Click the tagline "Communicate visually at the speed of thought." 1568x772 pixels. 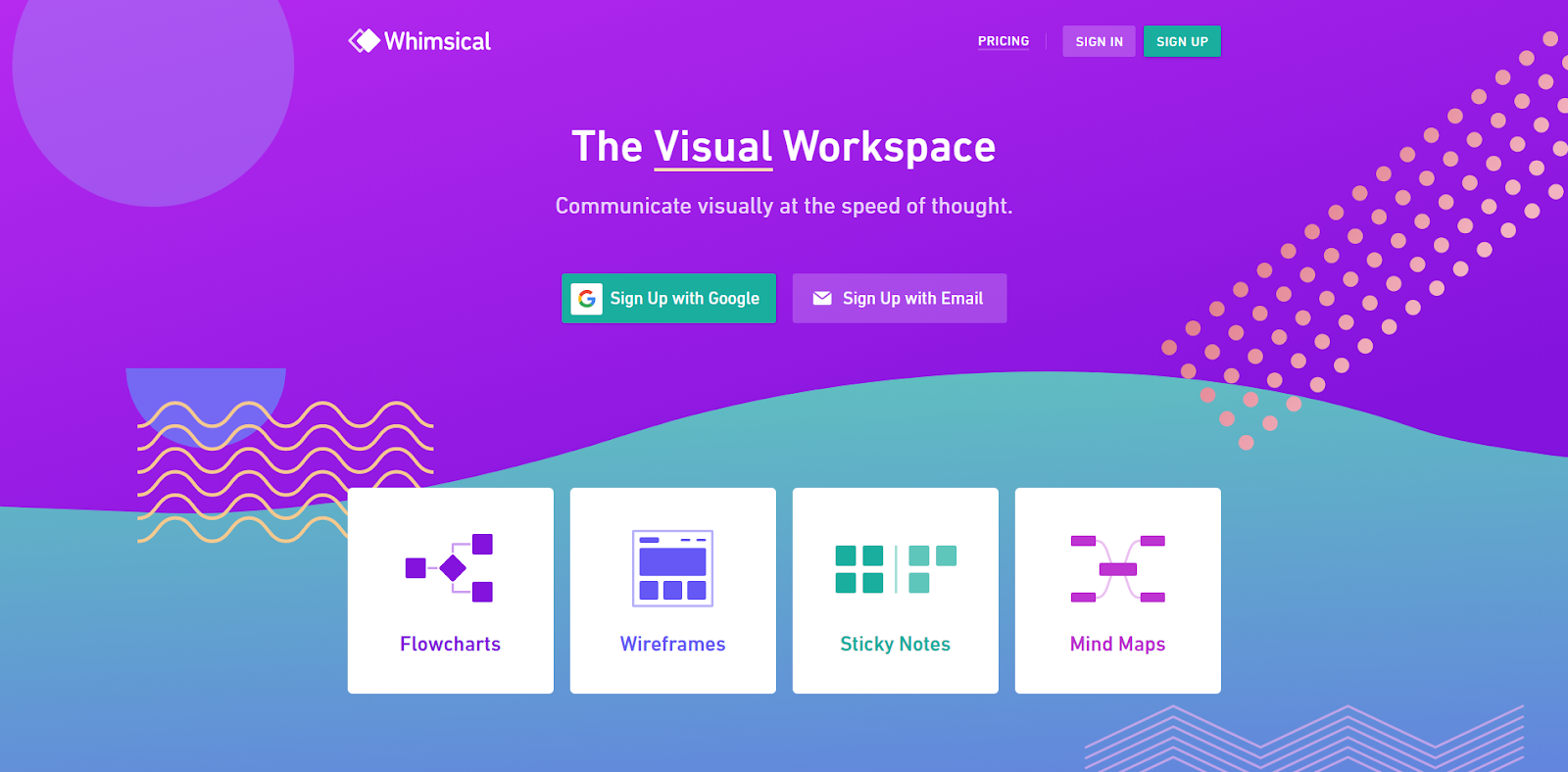tap(784, 206)
